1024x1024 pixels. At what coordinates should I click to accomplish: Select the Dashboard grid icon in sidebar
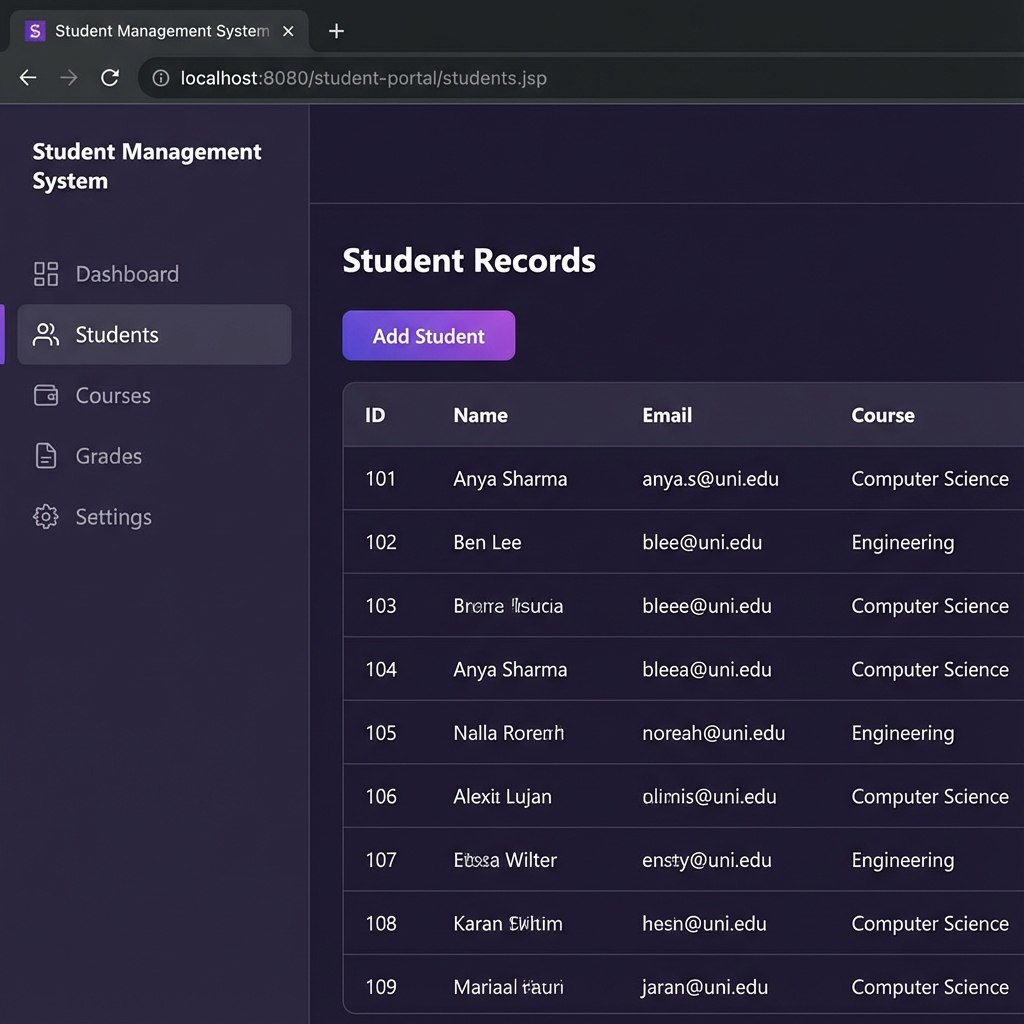pyautogui.click(x=45, y=273)
